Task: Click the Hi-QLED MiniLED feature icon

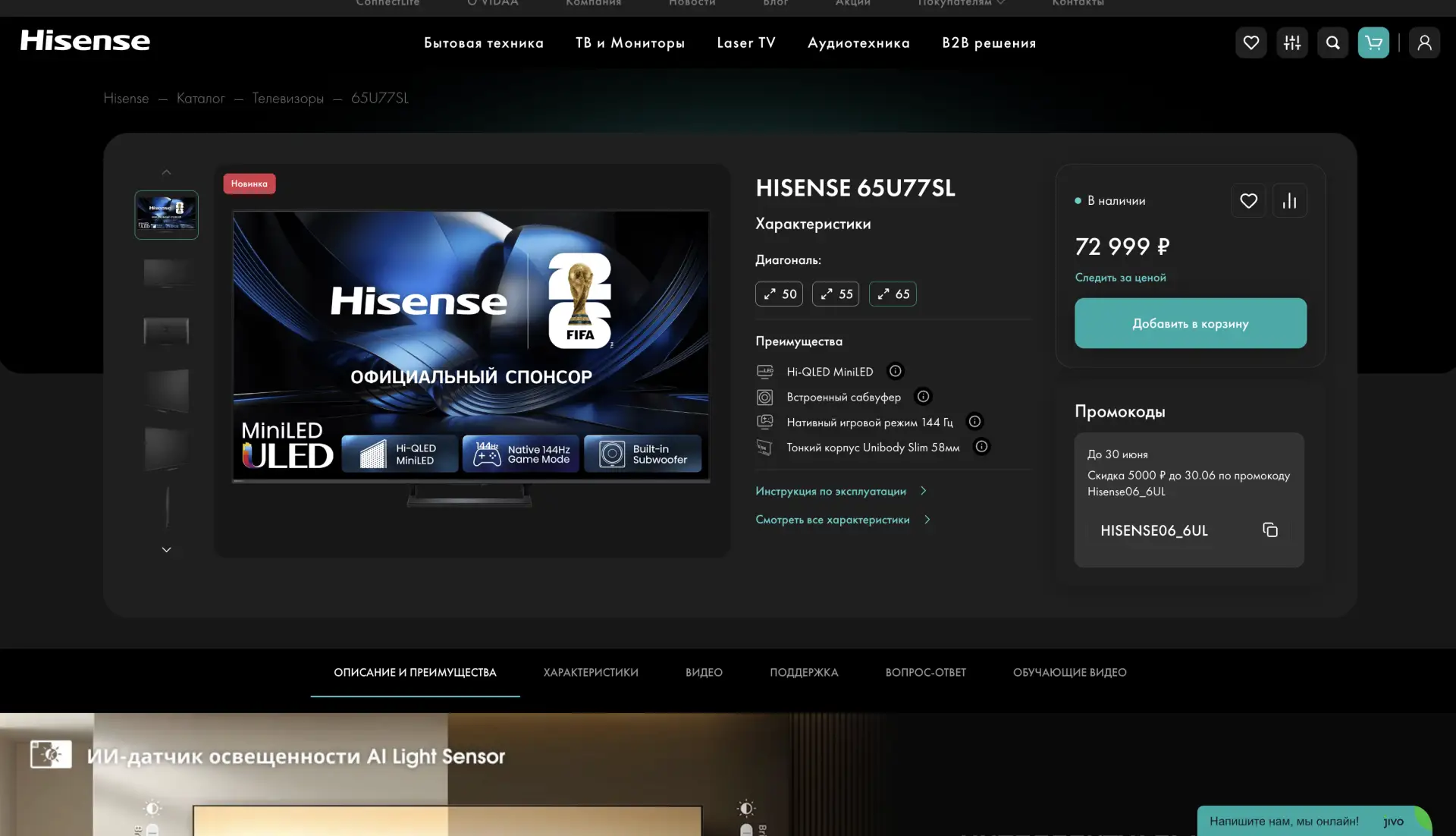Action: point(764,372)
